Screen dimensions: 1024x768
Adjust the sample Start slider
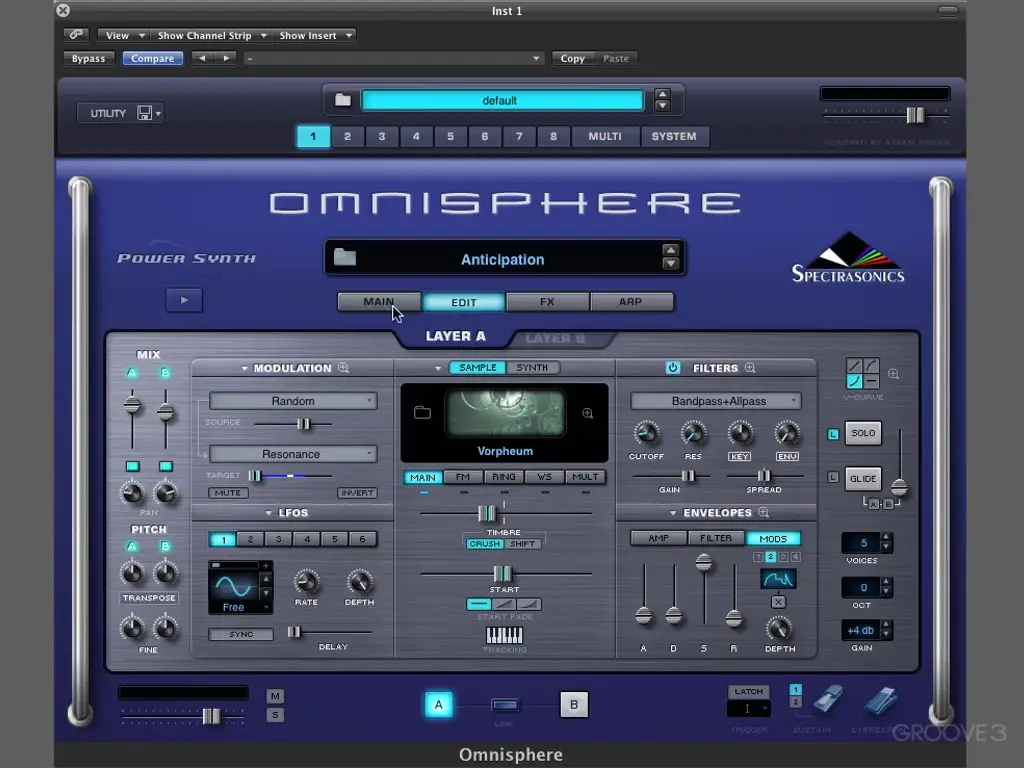[502, 574]
